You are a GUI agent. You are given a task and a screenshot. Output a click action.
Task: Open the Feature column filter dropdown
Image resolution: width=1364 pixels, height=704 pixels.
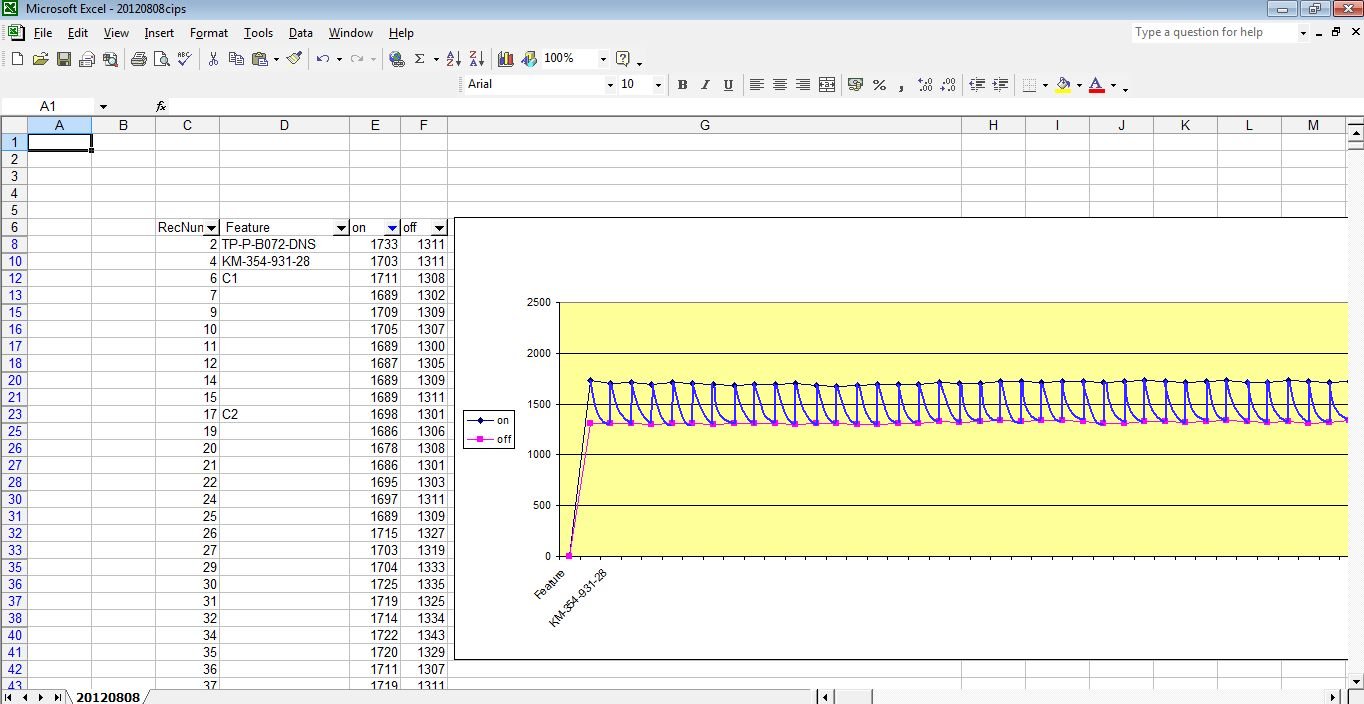(x=341, y=228)
